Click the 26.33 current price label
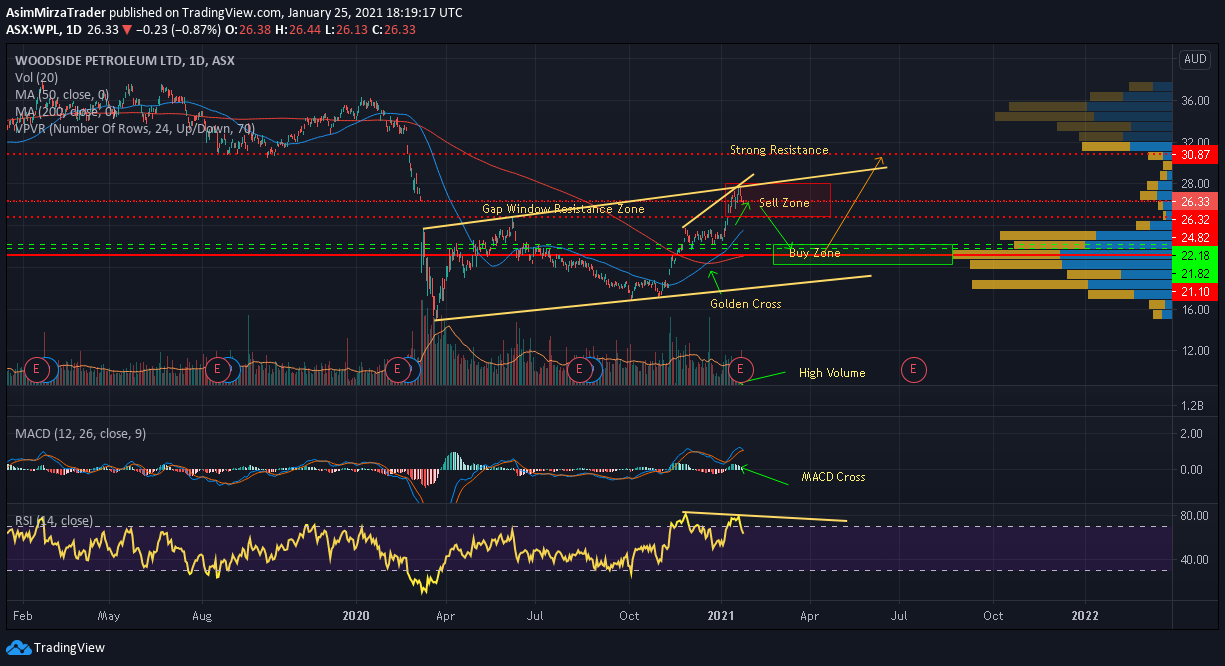 [1195, 201]
